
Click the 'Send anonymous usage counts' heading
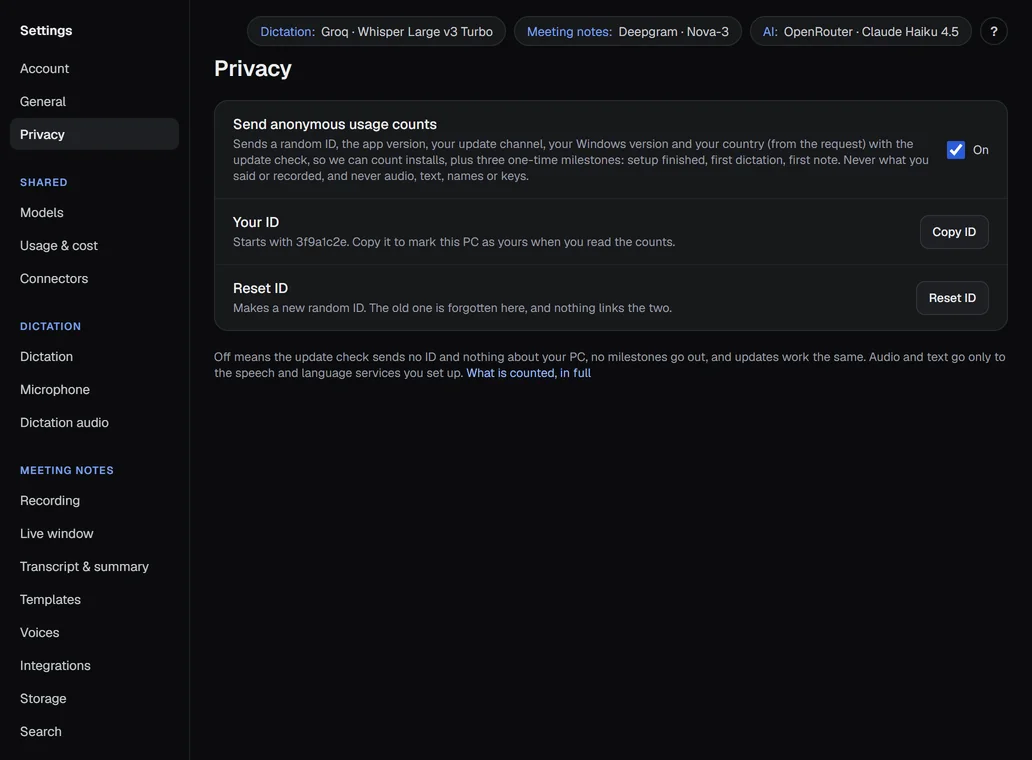point(334,124)
